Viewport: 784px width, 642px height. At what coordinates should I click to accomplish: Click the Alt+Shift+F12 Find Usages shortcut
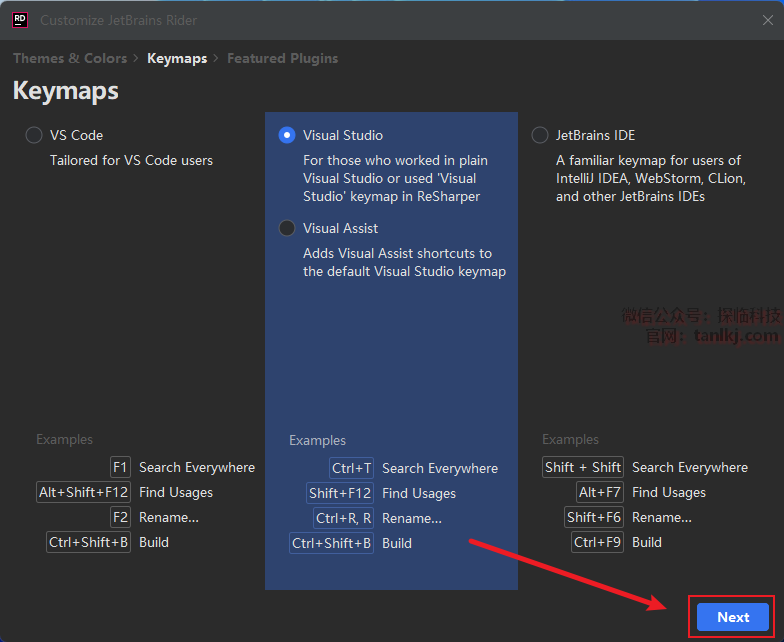pos(84,492)
